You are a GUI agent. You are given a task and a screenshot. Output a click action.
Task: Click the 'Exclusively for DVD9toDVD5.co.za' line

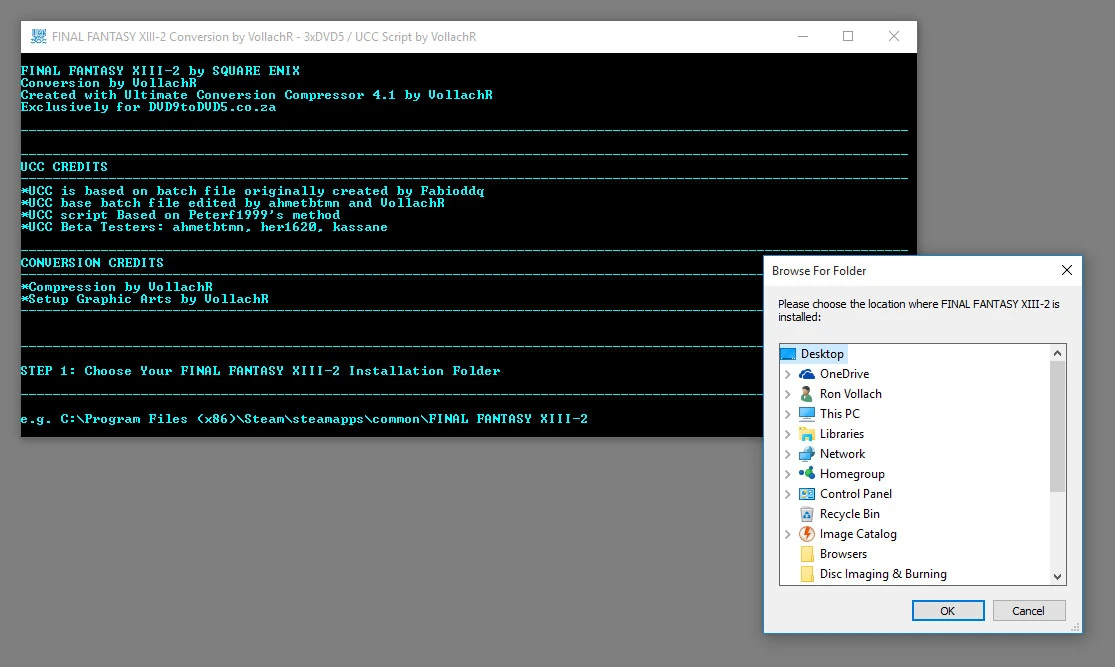[x=148, y=107]
